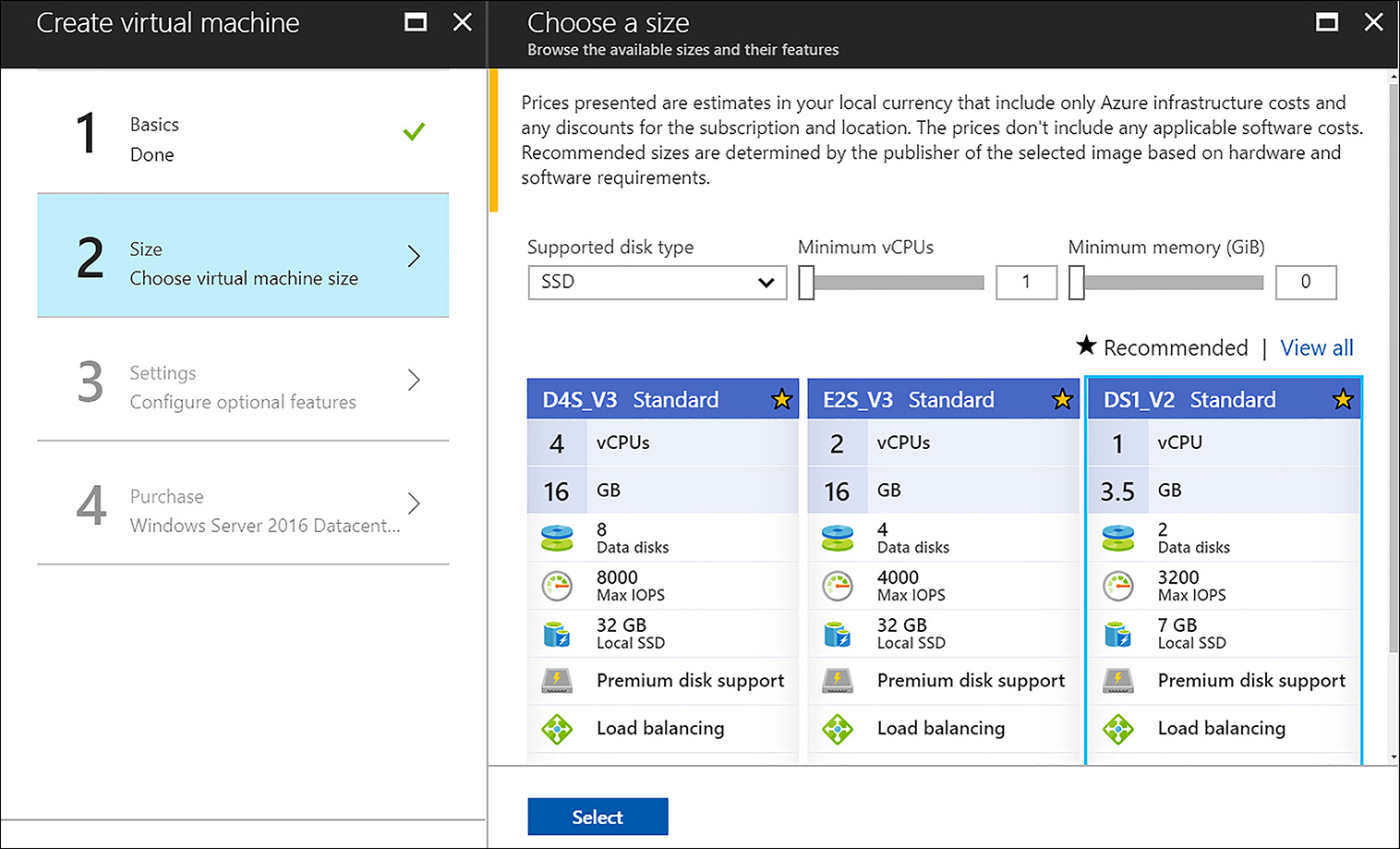Select the DS1_V2 Standard size card header
Screen dimensions: 1400x849
pyautogui.click(x=1224, y=399)
